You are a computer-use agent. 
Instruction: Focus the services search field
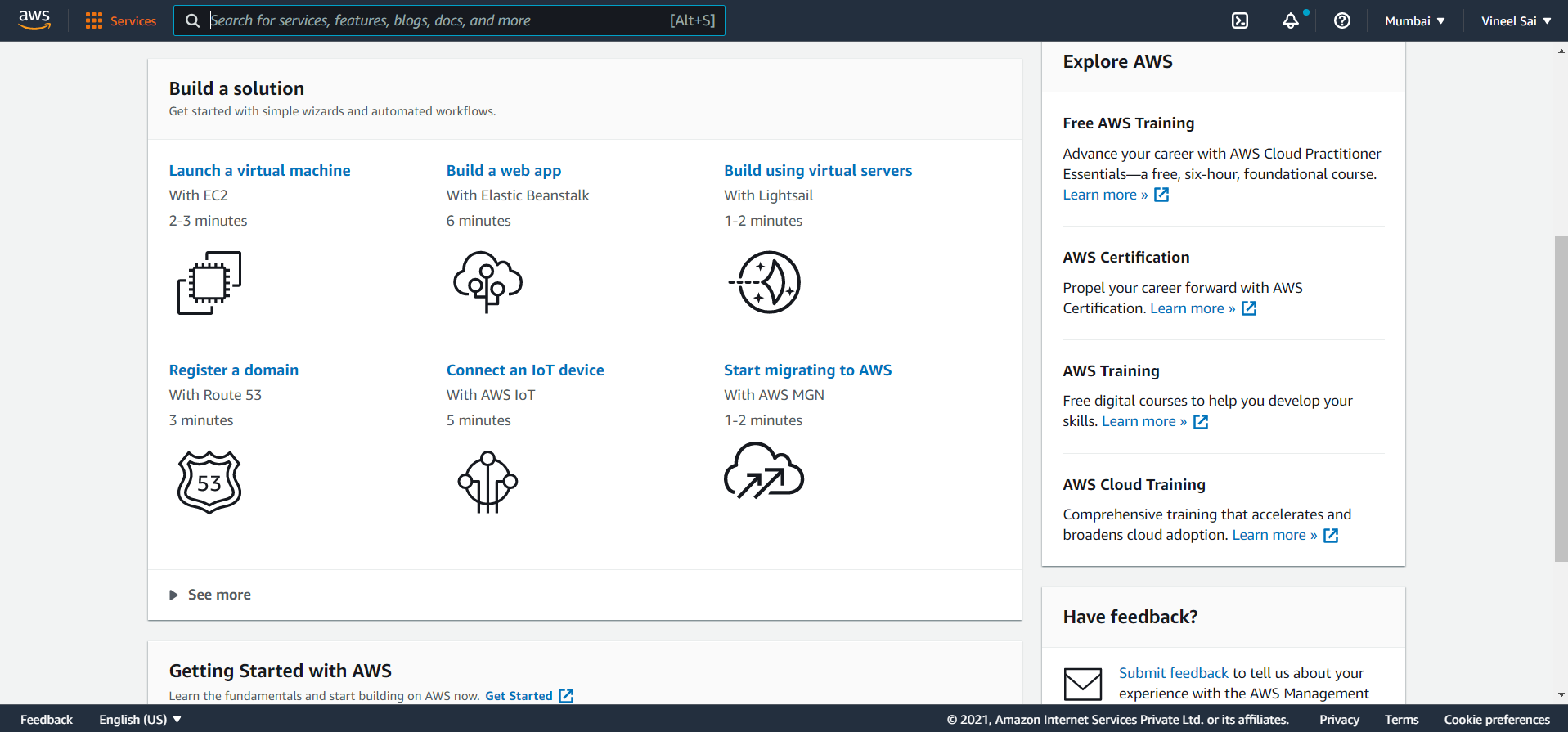[449, 20]
